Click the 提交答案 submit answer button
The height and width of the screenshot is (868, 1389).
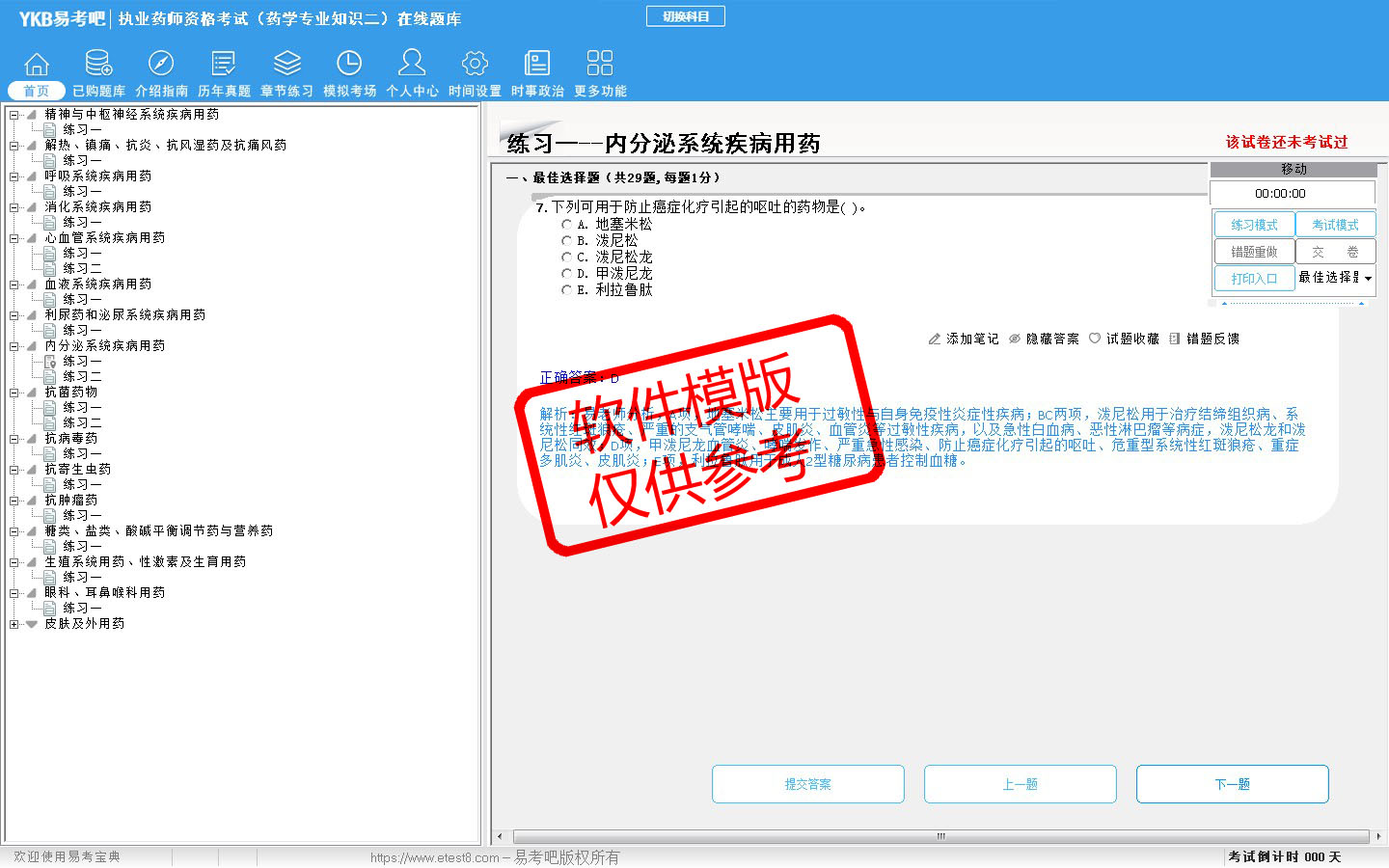pos(807,784)
